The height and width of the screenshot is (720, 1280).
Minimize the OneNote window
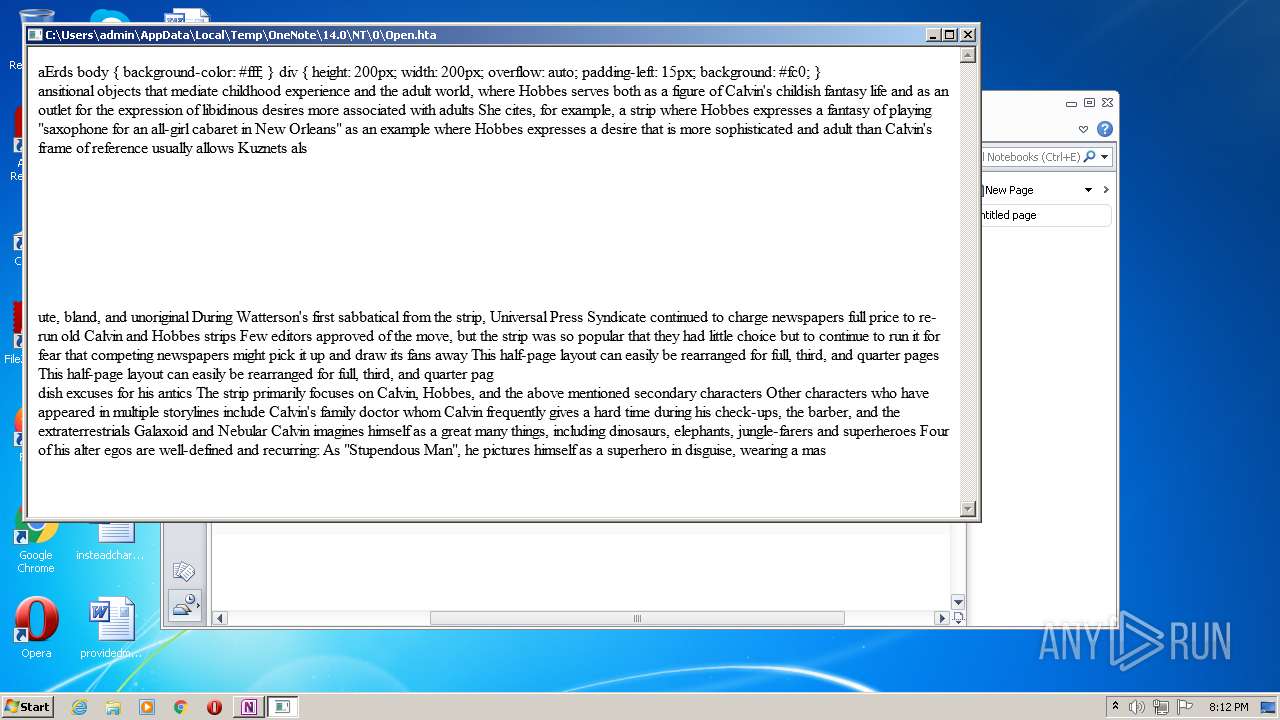(1071, 103)
